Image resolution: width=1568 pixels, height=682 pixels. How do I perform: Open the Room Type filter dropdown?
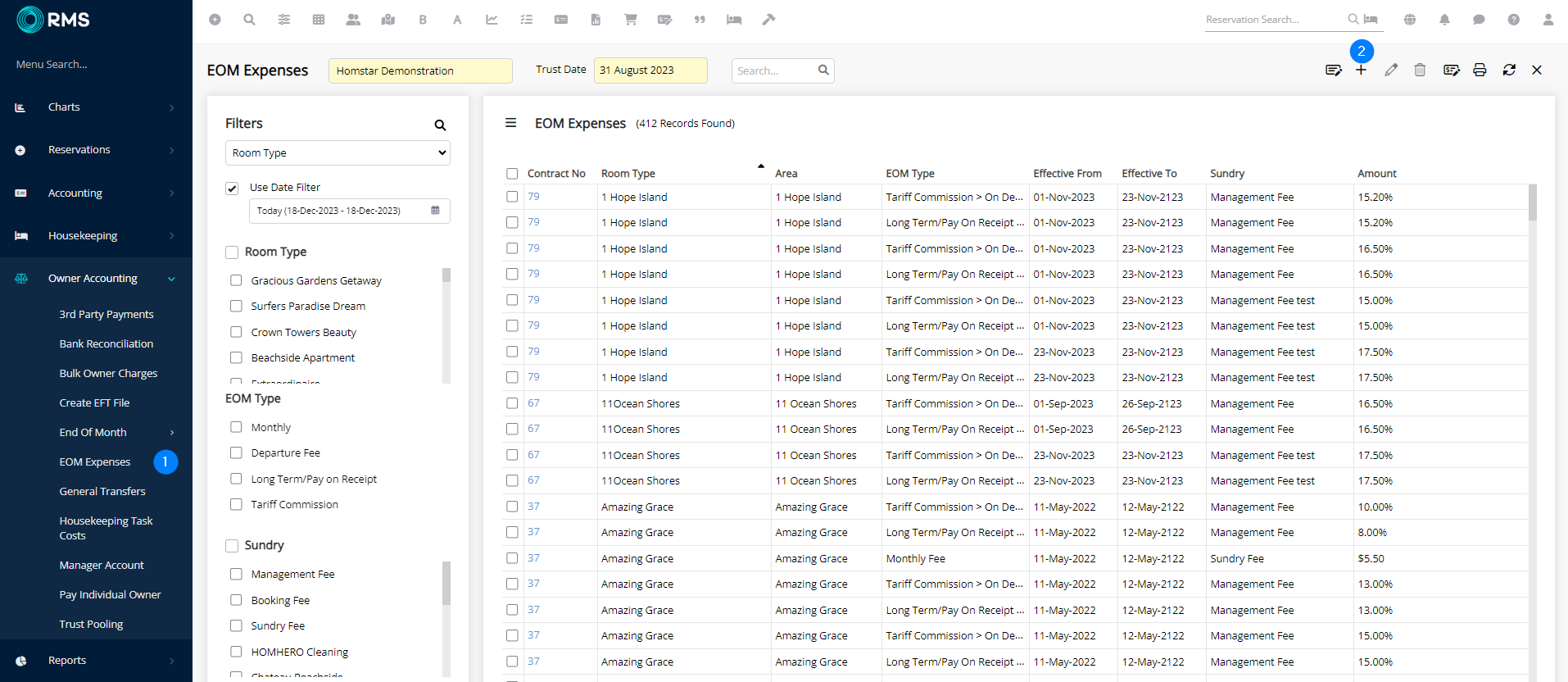(338, 153)
